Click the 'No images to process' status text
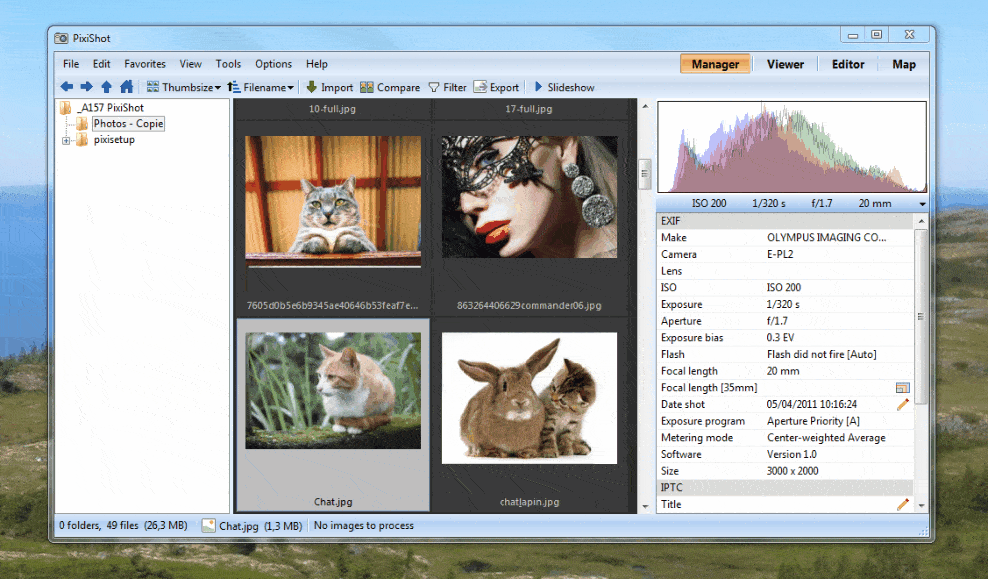Screen dimensions: 988x579 click(364, 525)
